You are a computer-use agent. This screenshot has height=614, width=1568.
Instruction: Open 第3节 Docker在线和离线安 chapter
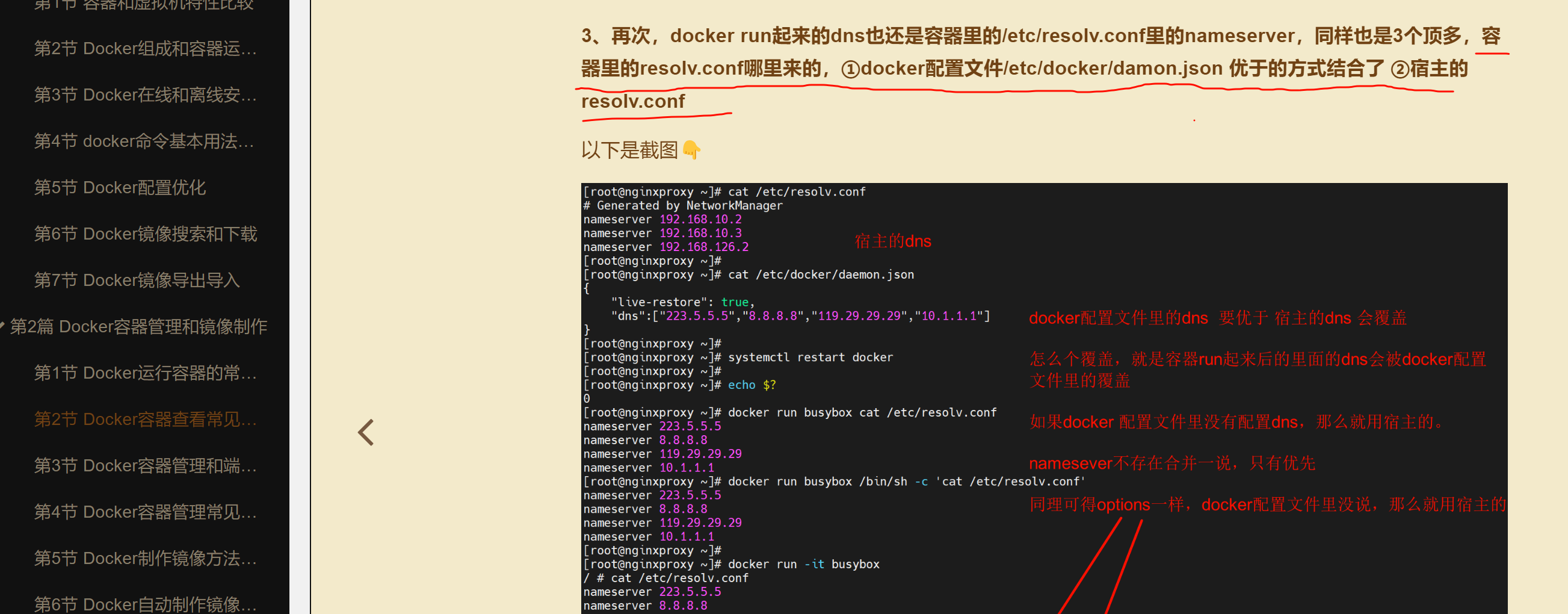click(x=144, y=95)
